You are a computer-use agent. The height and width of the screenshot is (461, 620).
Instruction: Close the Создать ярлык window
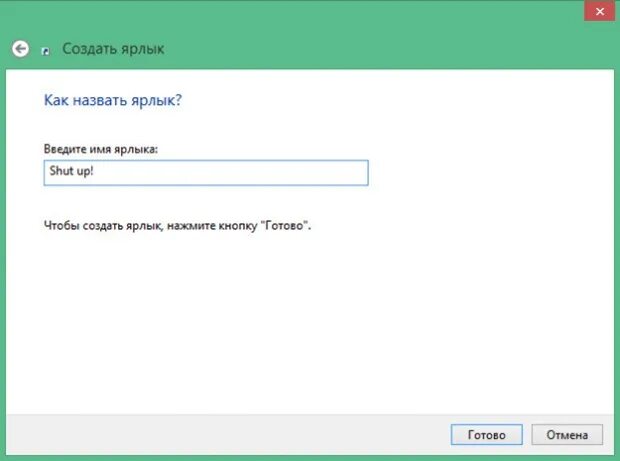coord(599,11)
